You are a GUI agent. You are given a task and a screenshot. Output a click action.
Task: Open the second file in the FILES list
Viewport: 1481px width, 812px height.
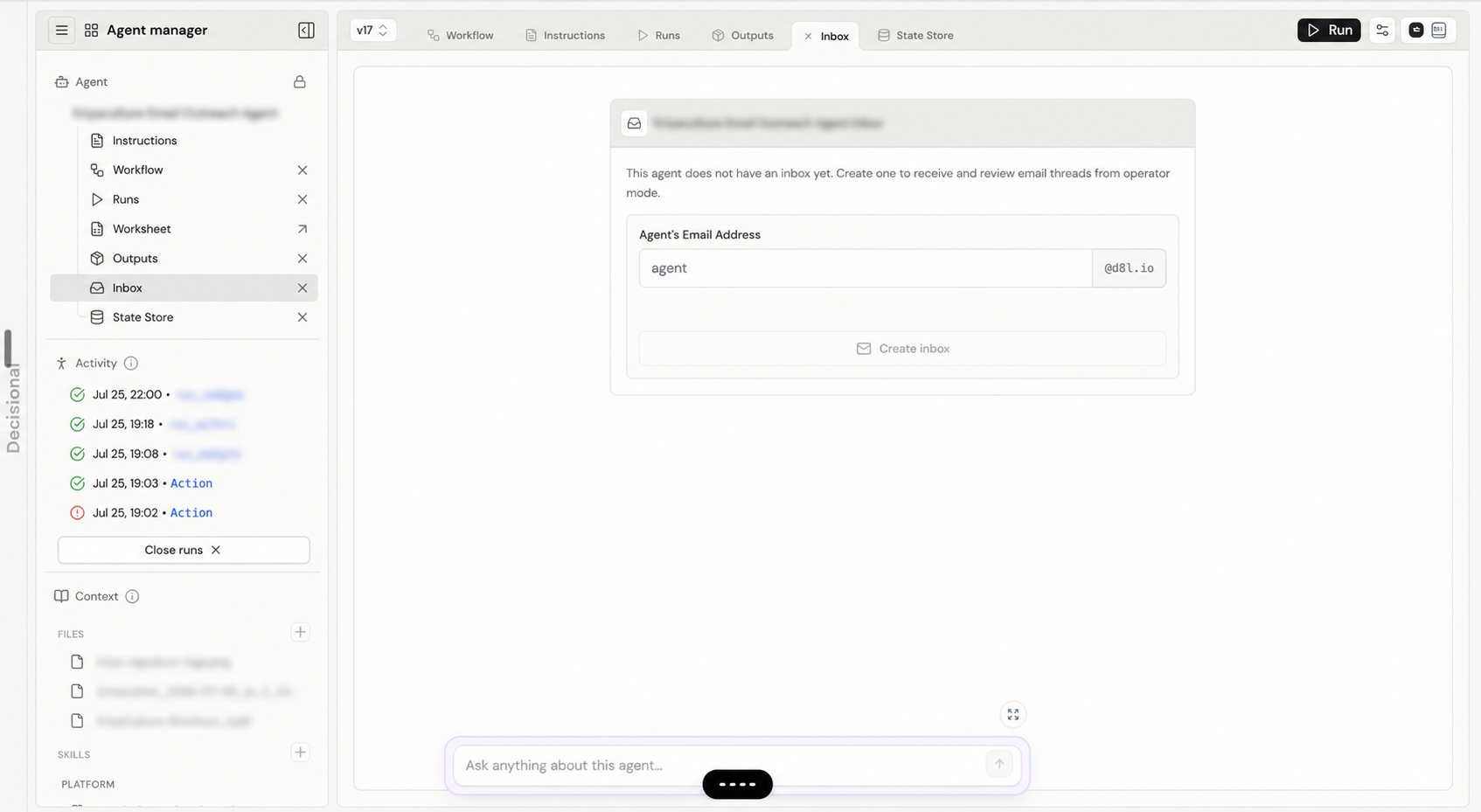(x=182, y=691)
